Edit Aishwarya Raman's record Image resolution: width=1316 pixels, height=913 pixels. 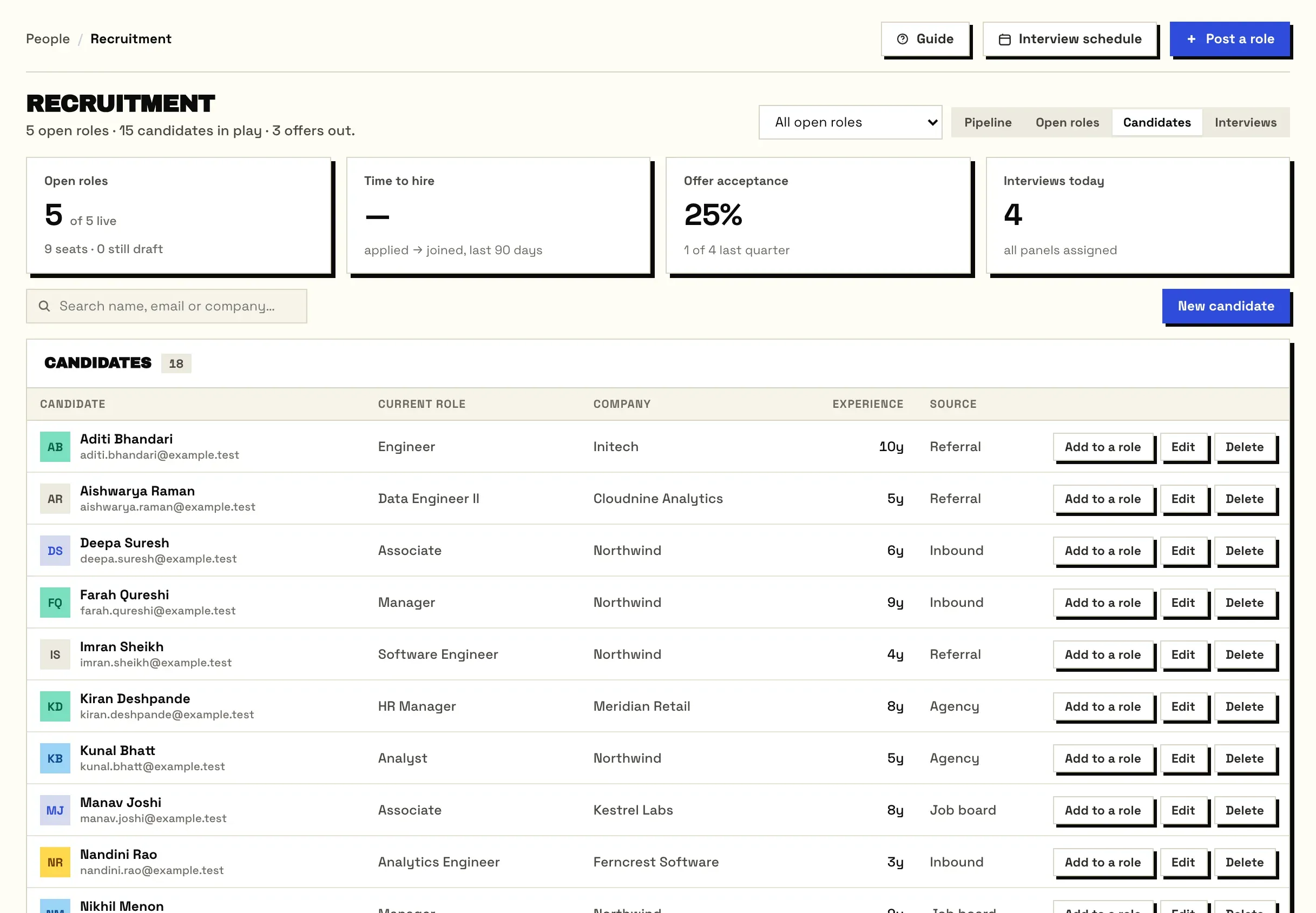point(1183,499)
